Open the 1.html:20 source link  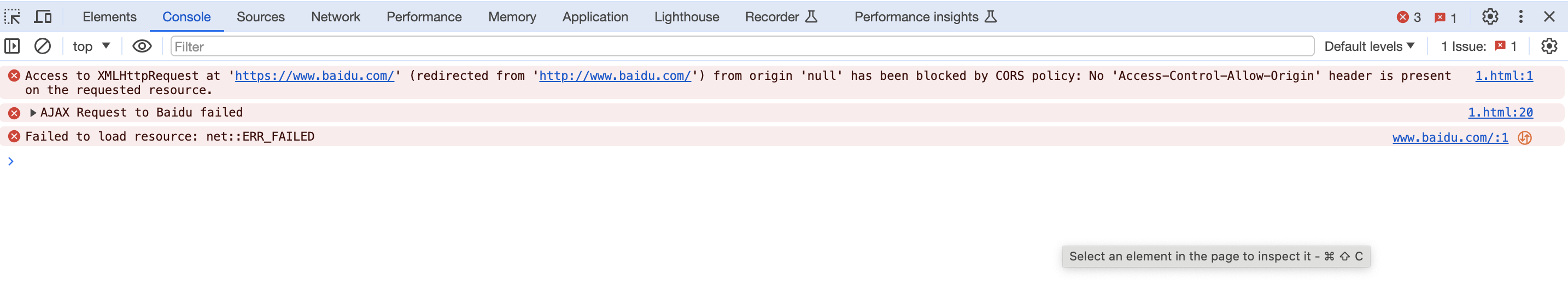coord(1500,113)
